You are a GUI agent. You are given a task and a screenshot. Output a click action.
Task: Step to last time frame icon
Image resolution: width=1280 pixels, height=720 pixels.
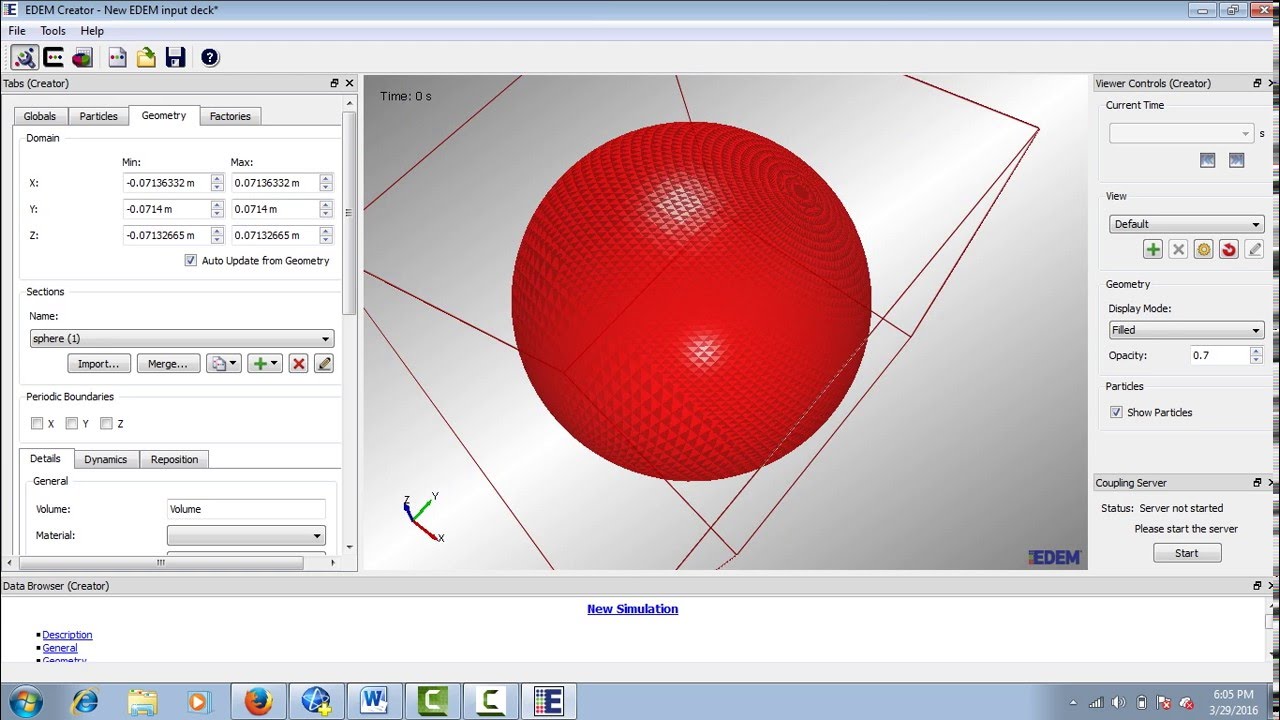[1236, 160]
